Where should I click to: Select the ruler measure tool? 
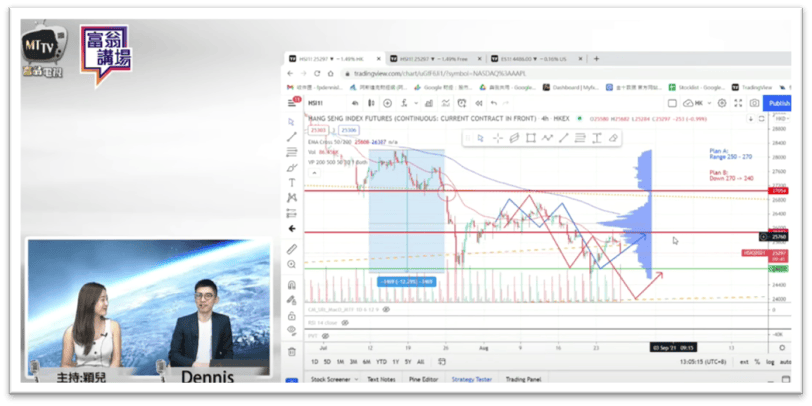point(292,249)
